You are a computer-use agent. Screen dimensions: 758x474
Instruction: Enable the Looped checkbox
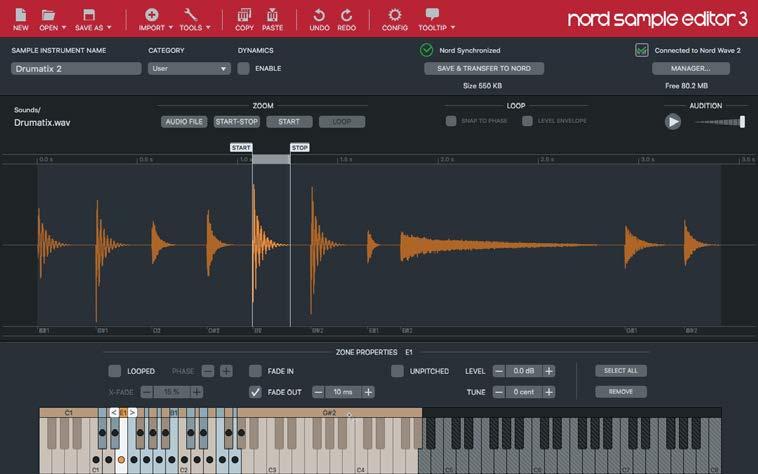tap(115, 371)
